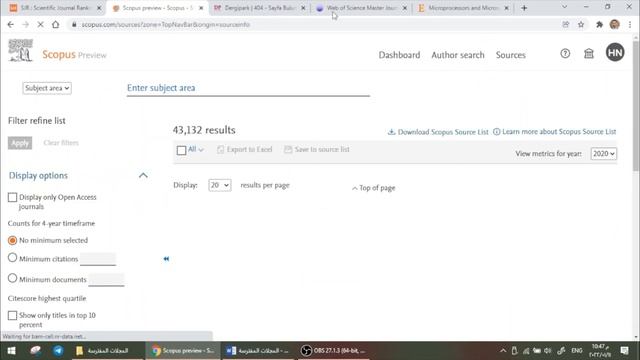Open the Chrome extensions puzzle icon
This screenshot has height=360, width=640.
pos(599,24)
